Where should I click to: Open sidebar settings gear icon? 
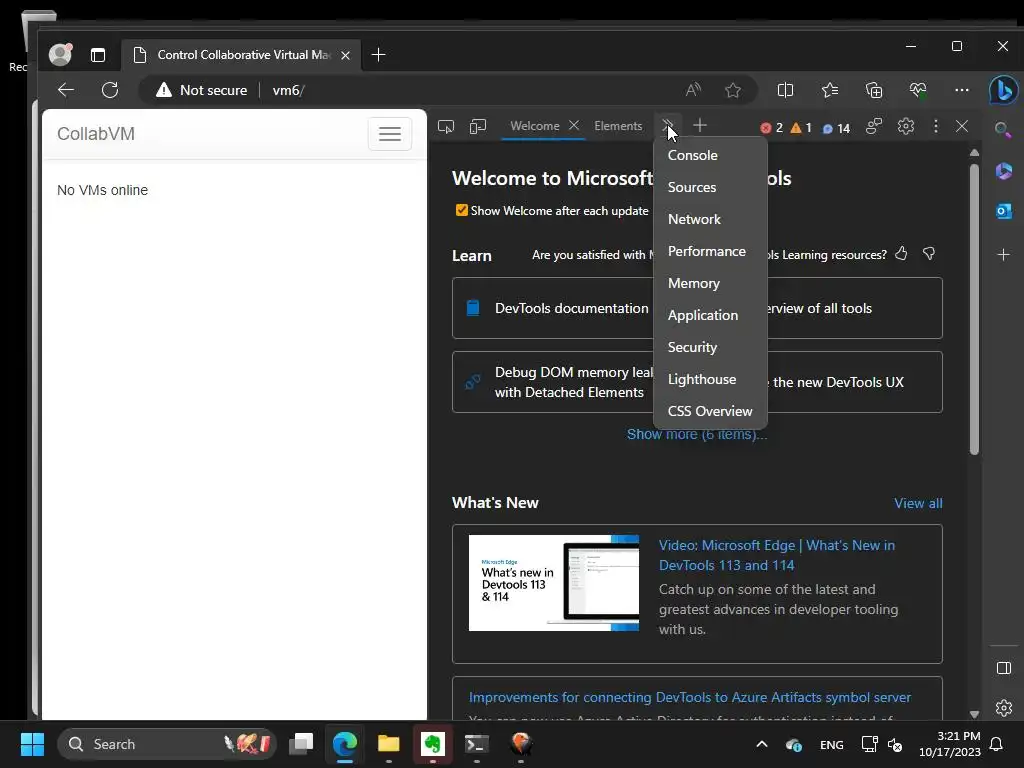pyautogui.click(x=1004, y=708)
